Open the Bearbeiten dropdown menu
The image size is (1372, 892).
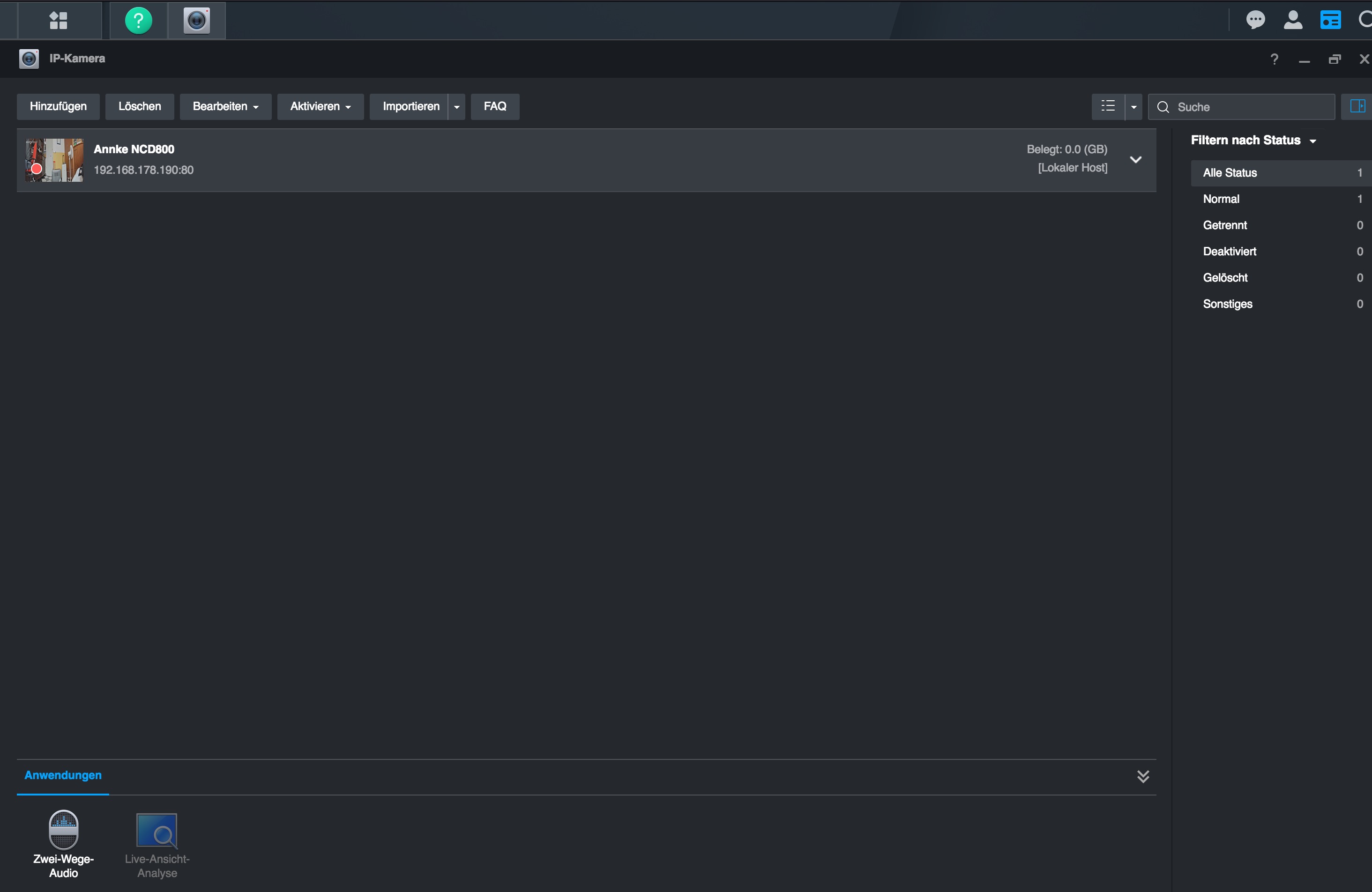pos(225,107)
